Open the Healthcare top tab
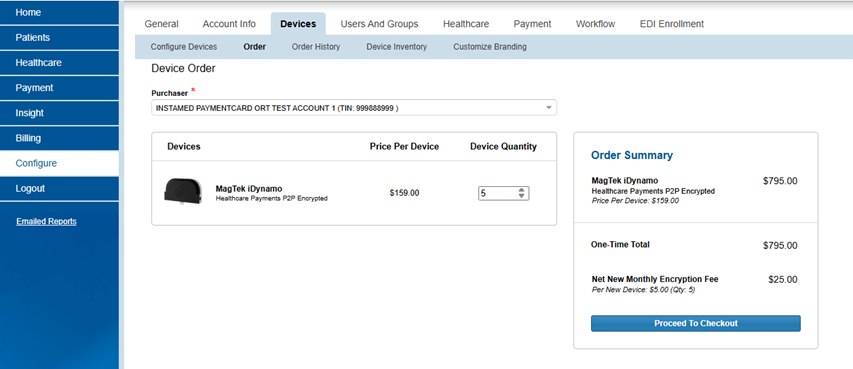Image resolution: width=853 pixels, height=369 pixels. tap(466, 24)
